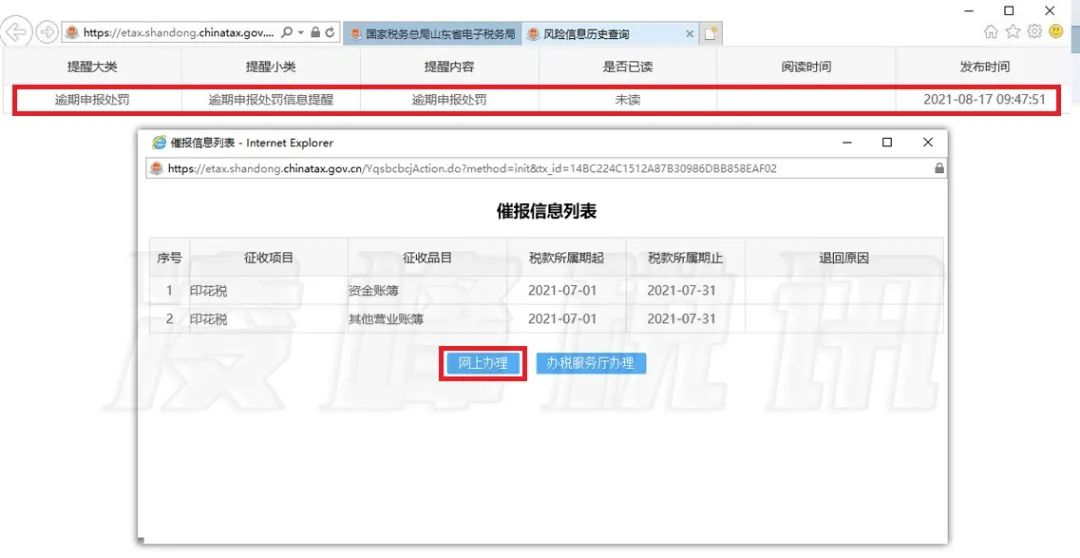Click the browser Back arrow button
The width and height of the screenshot is (1080, 558).
tap(16, 32)
